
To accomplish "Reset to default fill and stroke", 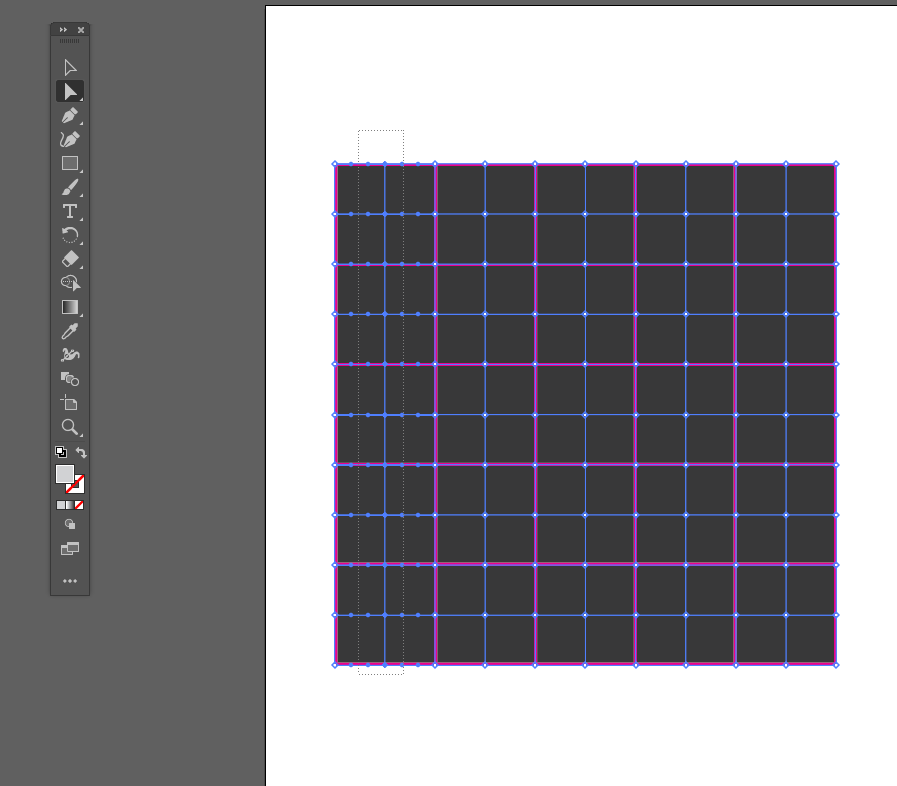I will pyautogui.click(x=61, y=452).
